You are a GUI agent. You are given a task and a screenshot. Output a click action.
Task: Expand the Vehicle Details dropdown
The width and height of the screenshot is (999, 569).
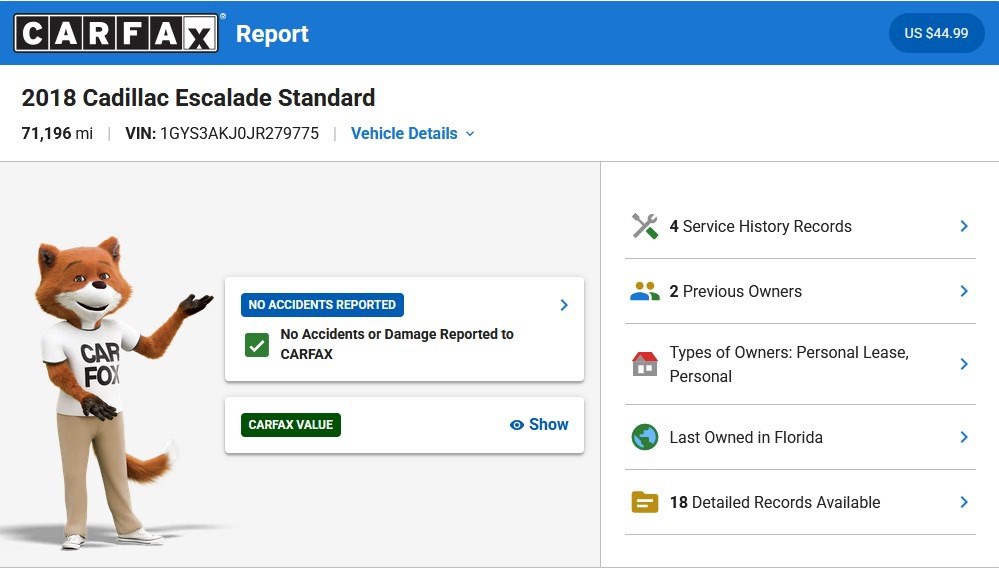[x=412, y=133]
